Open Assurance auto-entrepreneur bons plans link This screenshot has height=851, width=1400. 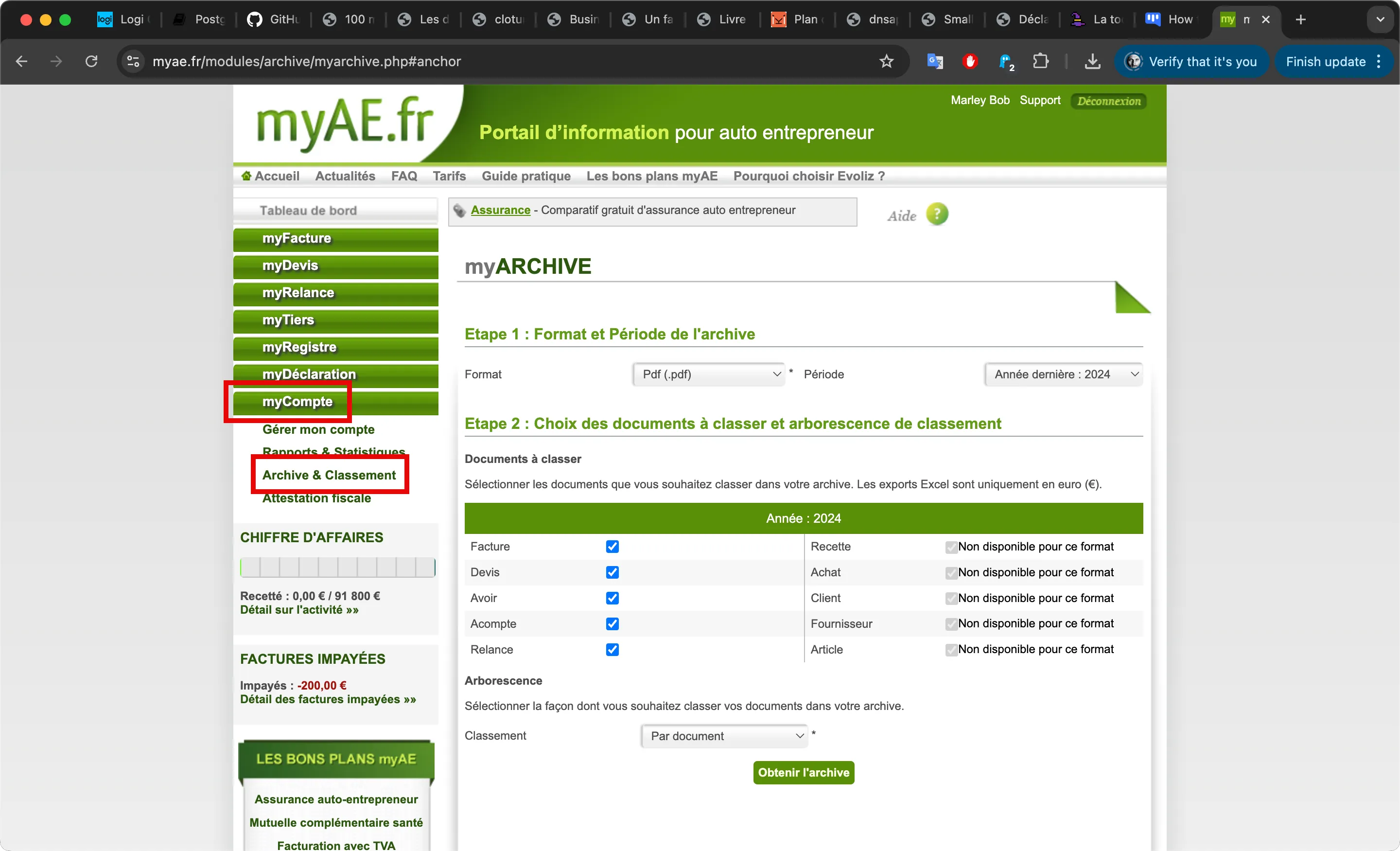(x=336, y=800)
